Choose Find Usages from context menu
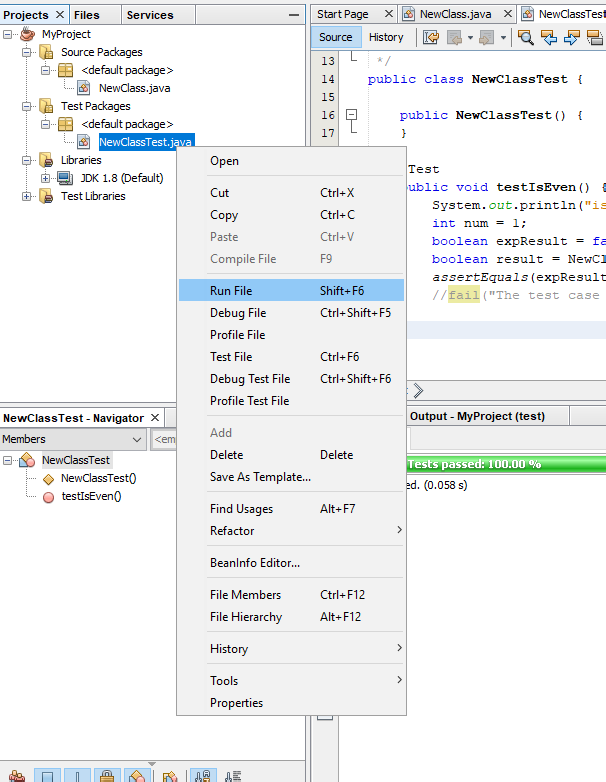Viewport: 606px width, 782px height. tap(291, 509)
